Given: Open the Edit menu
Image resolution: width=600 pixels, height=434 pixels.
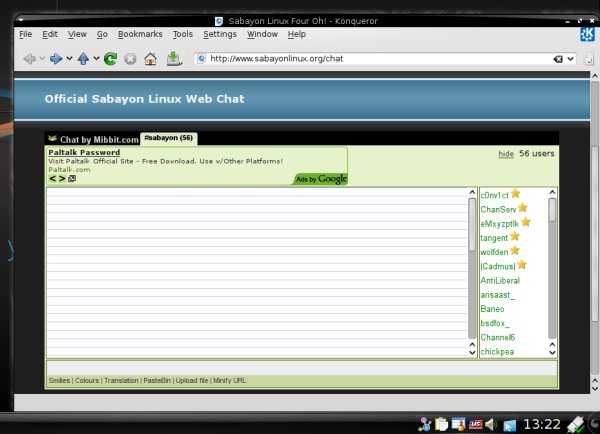Looking at the screenshot, I should pos(50,34).
